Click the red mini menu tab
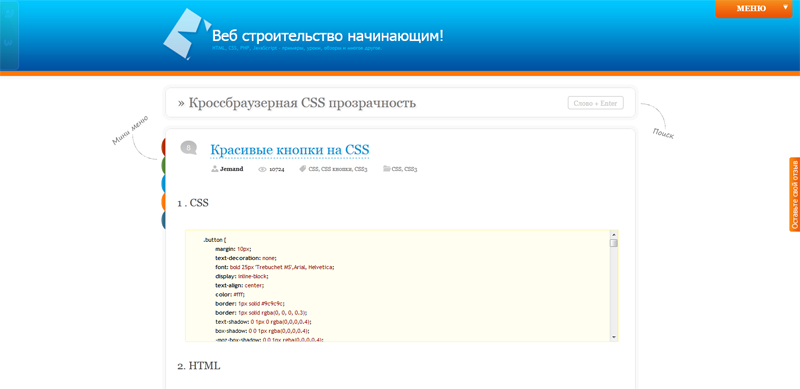The image size is (800, 389). [x=163, y=147]
